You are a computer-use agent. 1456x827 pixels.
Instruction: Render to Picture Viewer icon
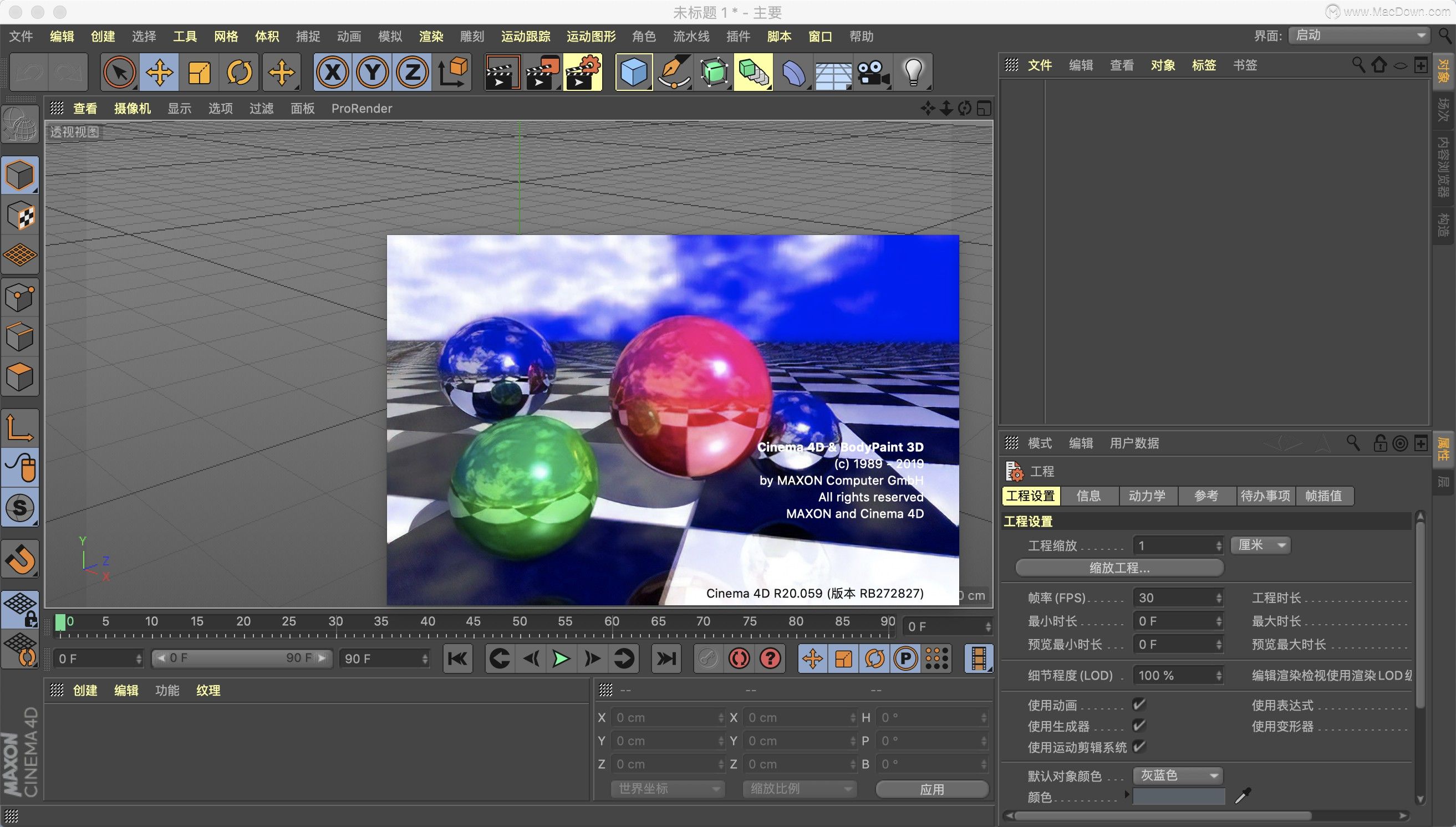[542, 73]
